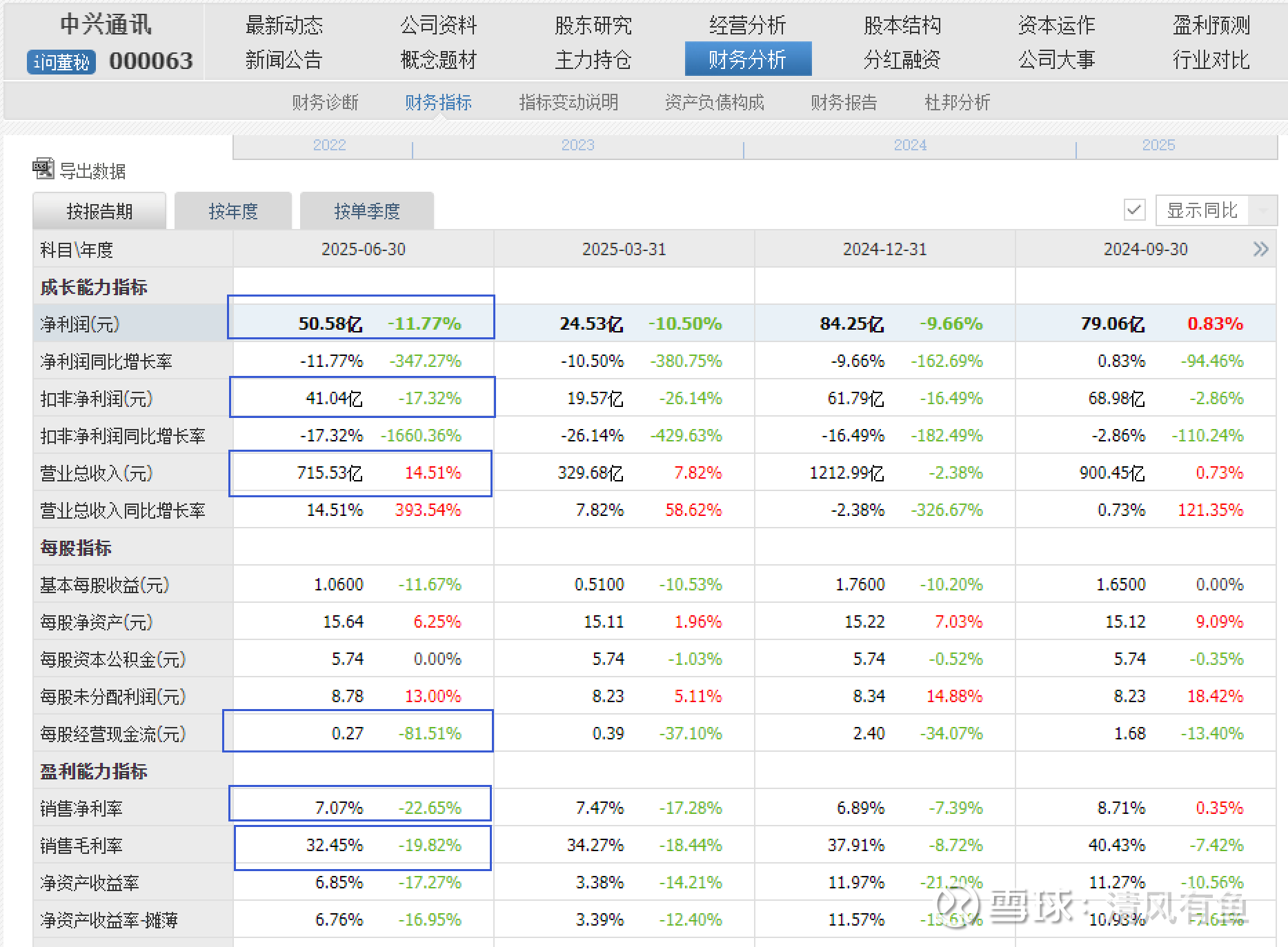The image size is (1288, 947).
Task: Select the 扣非净利润同比增长率 row label
Action: click(x=123, y=436)
